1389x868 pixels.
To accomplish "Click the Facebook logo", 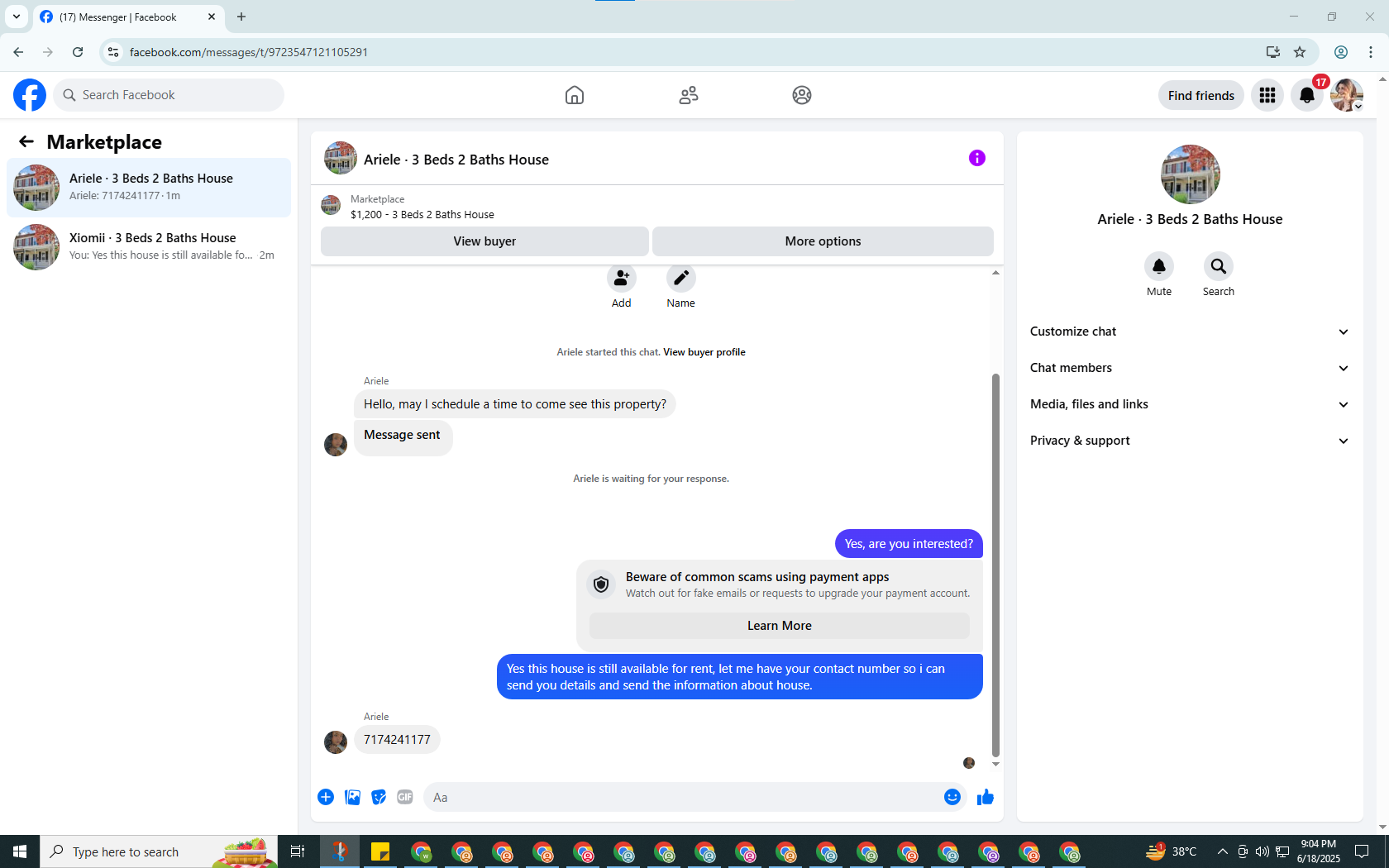I will click(x=30, y=95).
